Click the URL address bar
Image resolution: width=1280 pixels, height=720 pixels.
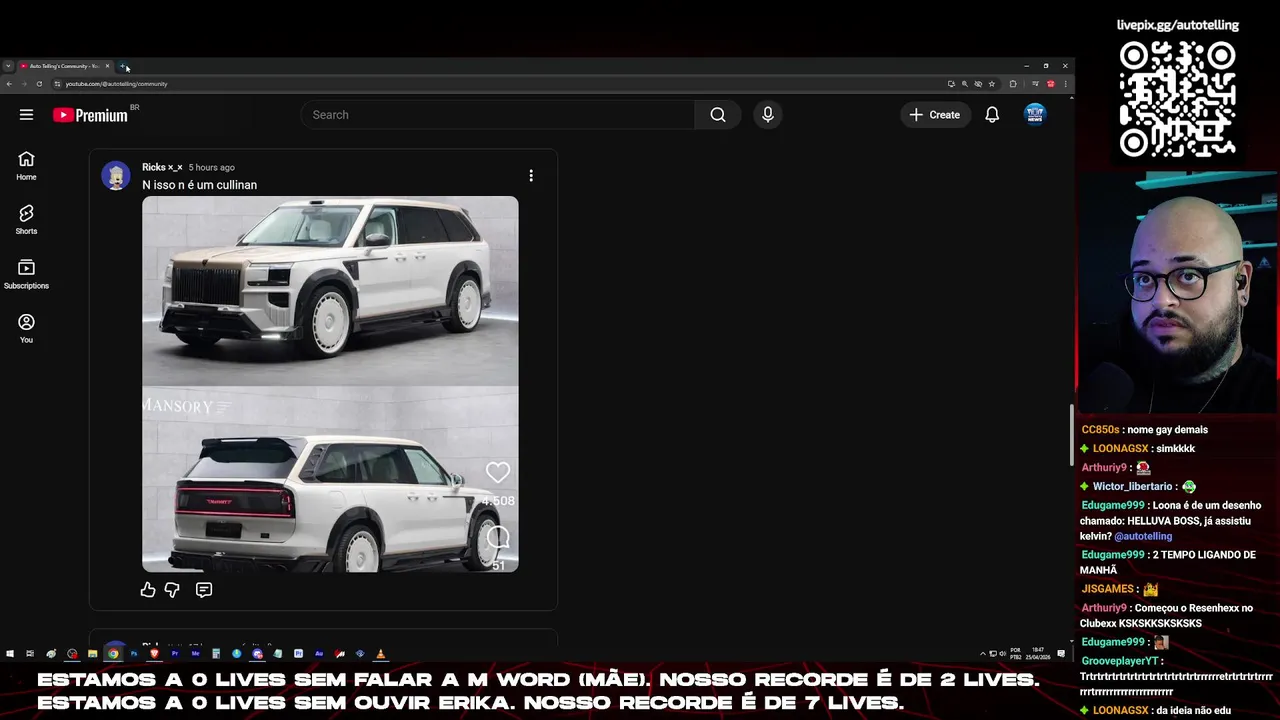pyautogui.click(x=500, y=84)
